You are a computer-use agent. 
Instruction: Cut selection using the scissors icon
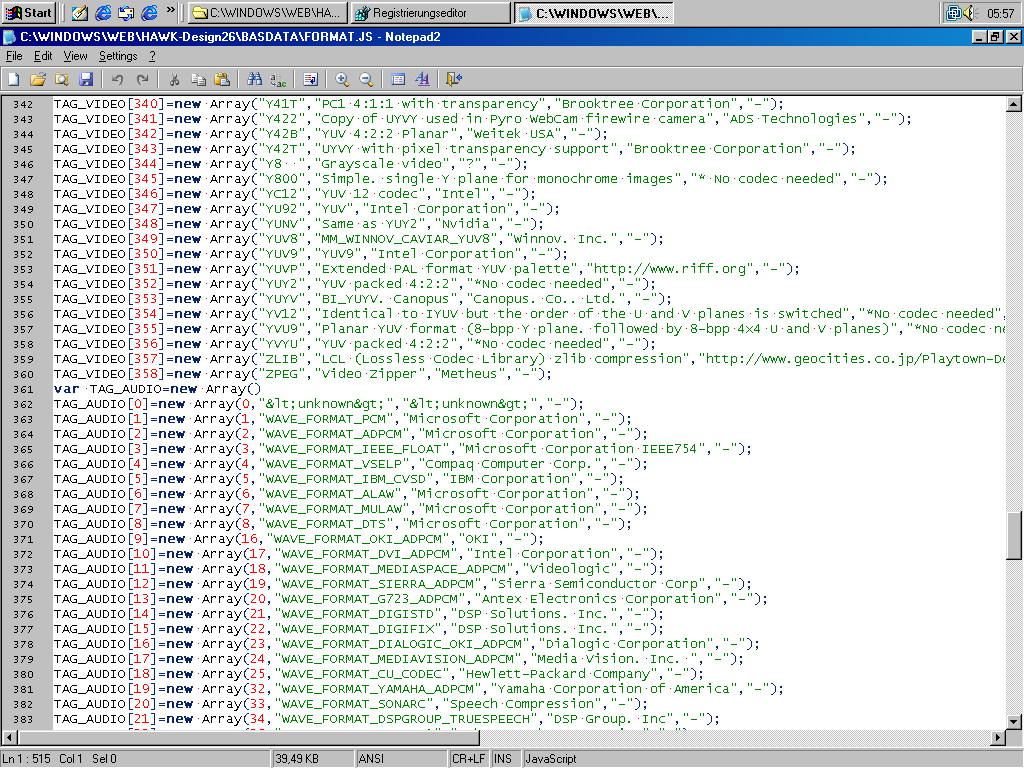pyautogui.click(x=174, y=79)
